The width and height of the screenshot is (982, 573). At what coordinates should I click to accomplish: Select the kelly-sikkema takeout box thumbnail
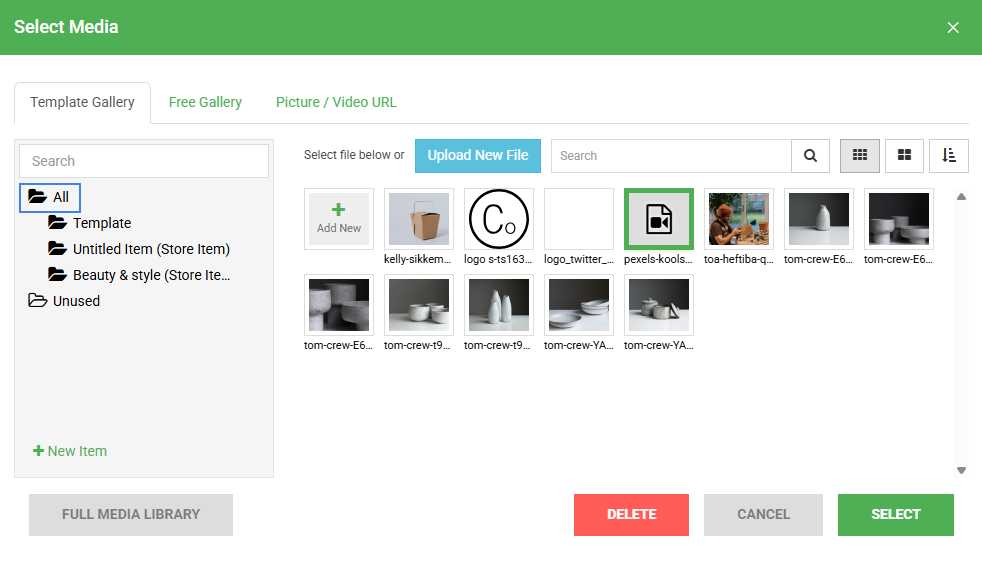(x=418, y=219)
